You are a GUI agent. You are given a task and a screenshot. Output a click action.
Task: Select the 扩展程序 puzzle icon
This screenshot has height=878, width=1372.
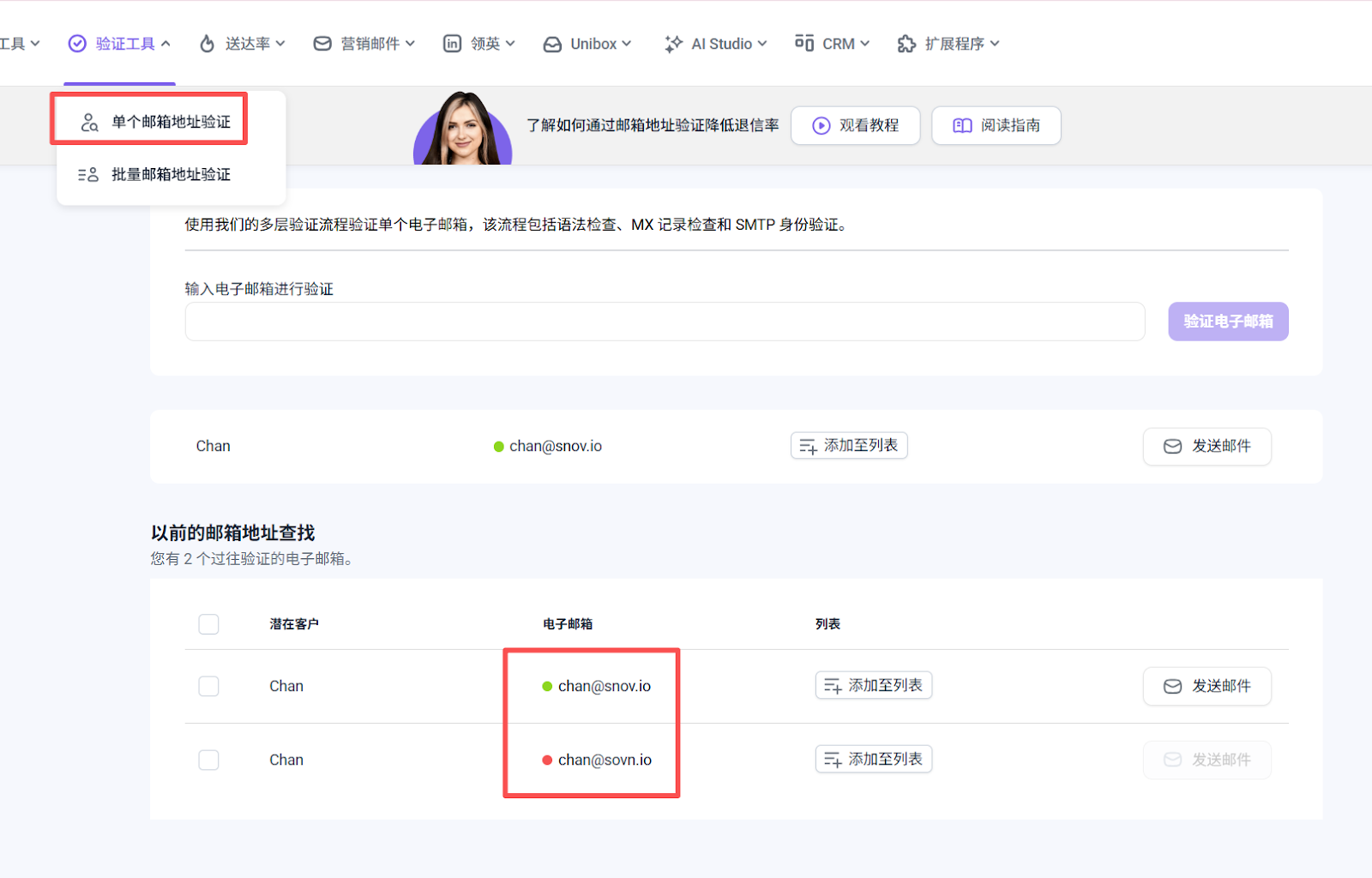coord(906,43)
